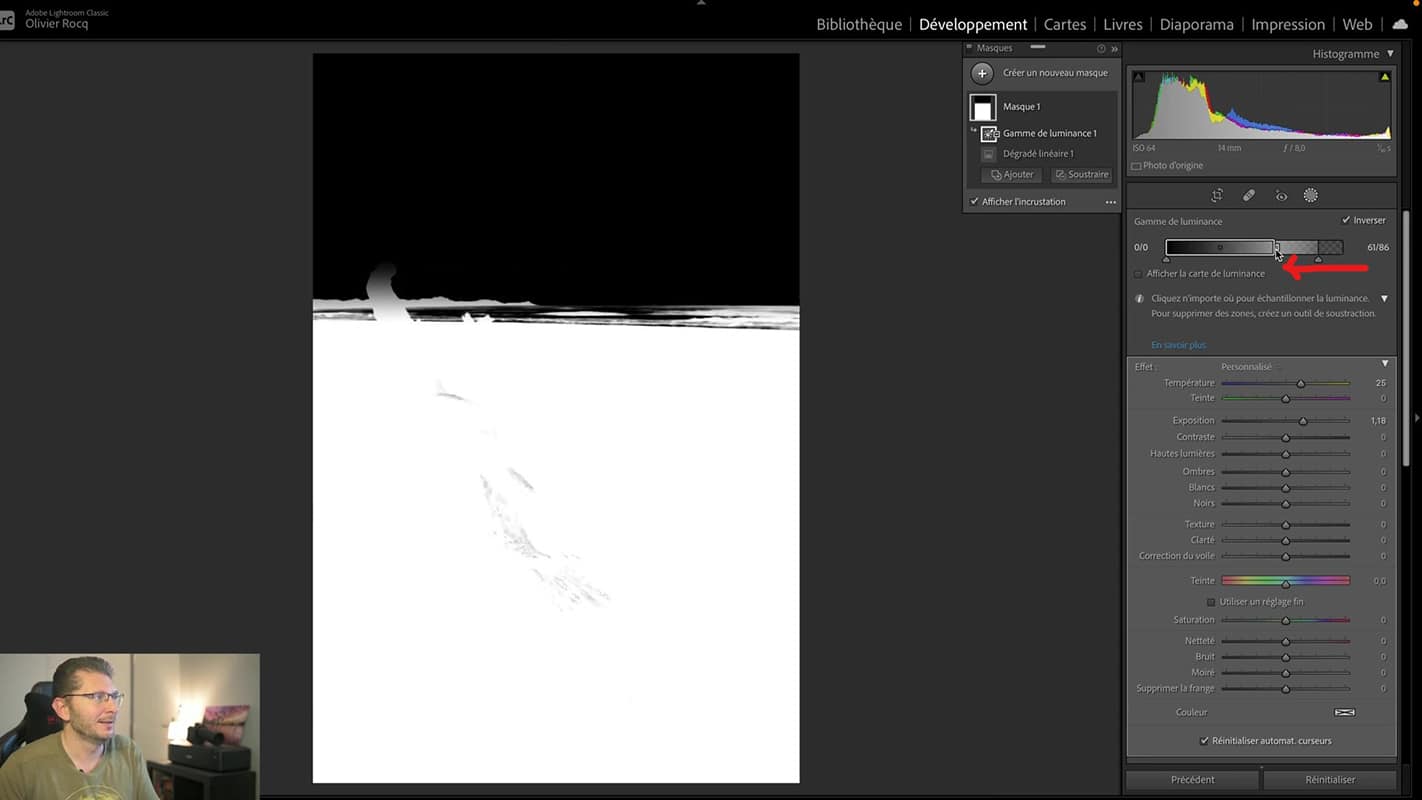Click the luminance range gradient bar
This screenshot has width=1422, height=800.
[x=1254, y=247]
